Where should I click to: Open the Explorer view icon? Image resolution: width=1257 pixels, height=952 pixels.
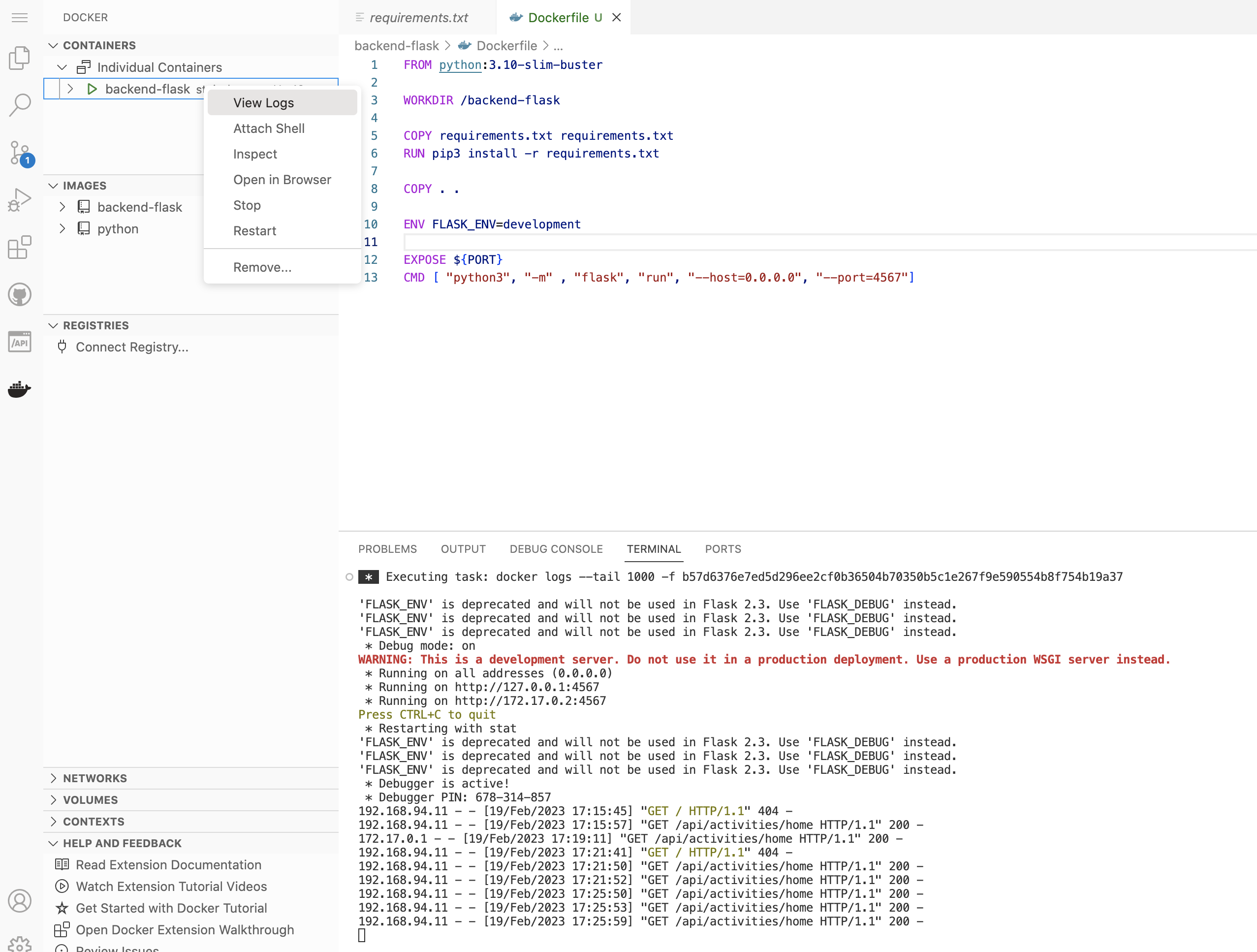point(20,58)
